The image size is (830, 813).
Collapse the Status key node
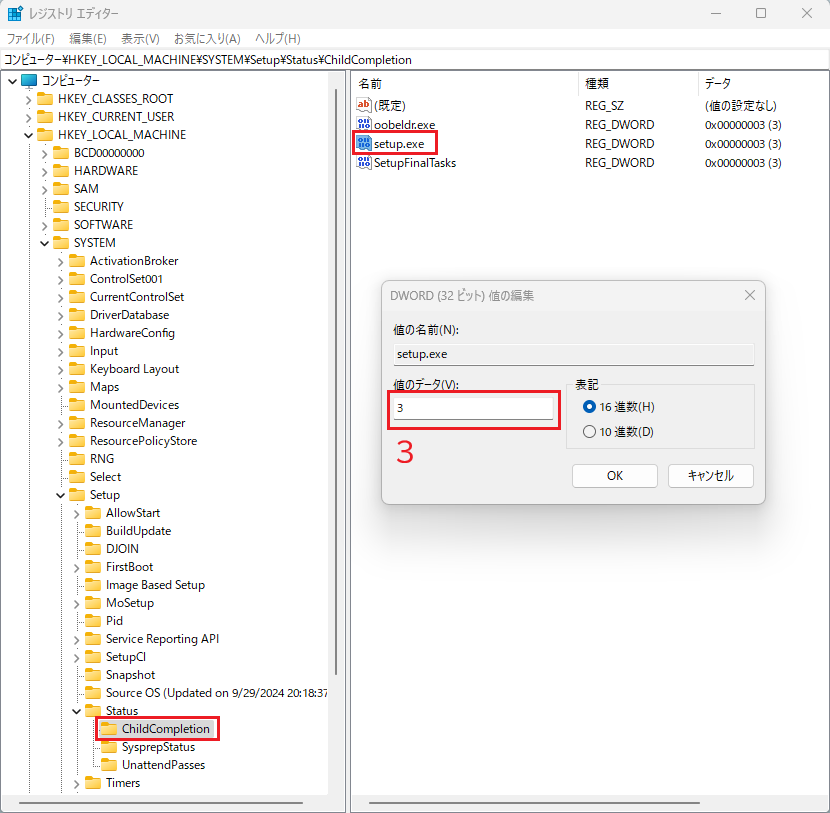tap(76, 711)
